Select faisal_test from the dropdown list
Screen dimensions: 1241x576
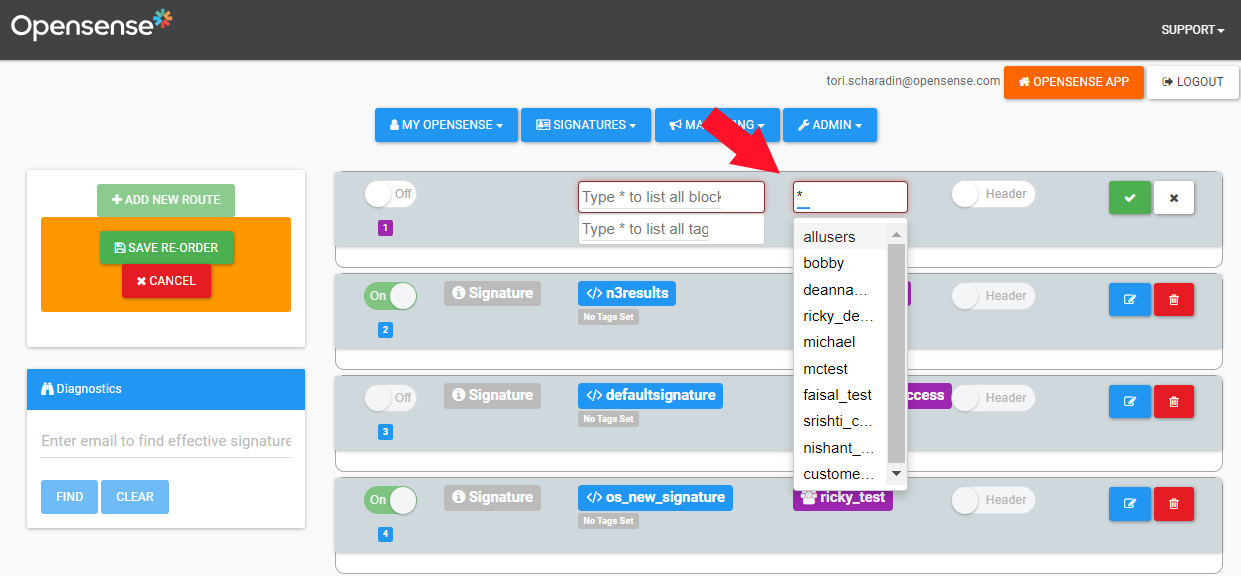click(840, 395)
